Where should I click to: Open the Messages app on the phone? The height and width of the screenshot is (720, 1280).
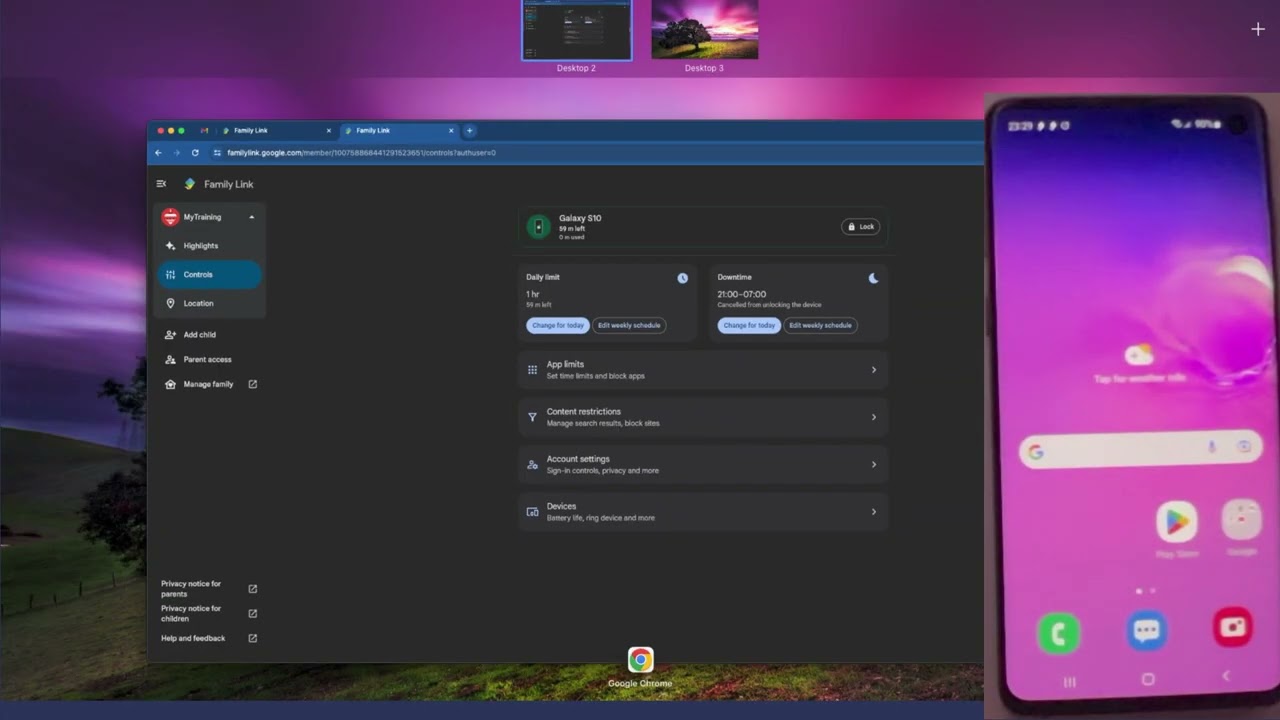point(1147,631)
